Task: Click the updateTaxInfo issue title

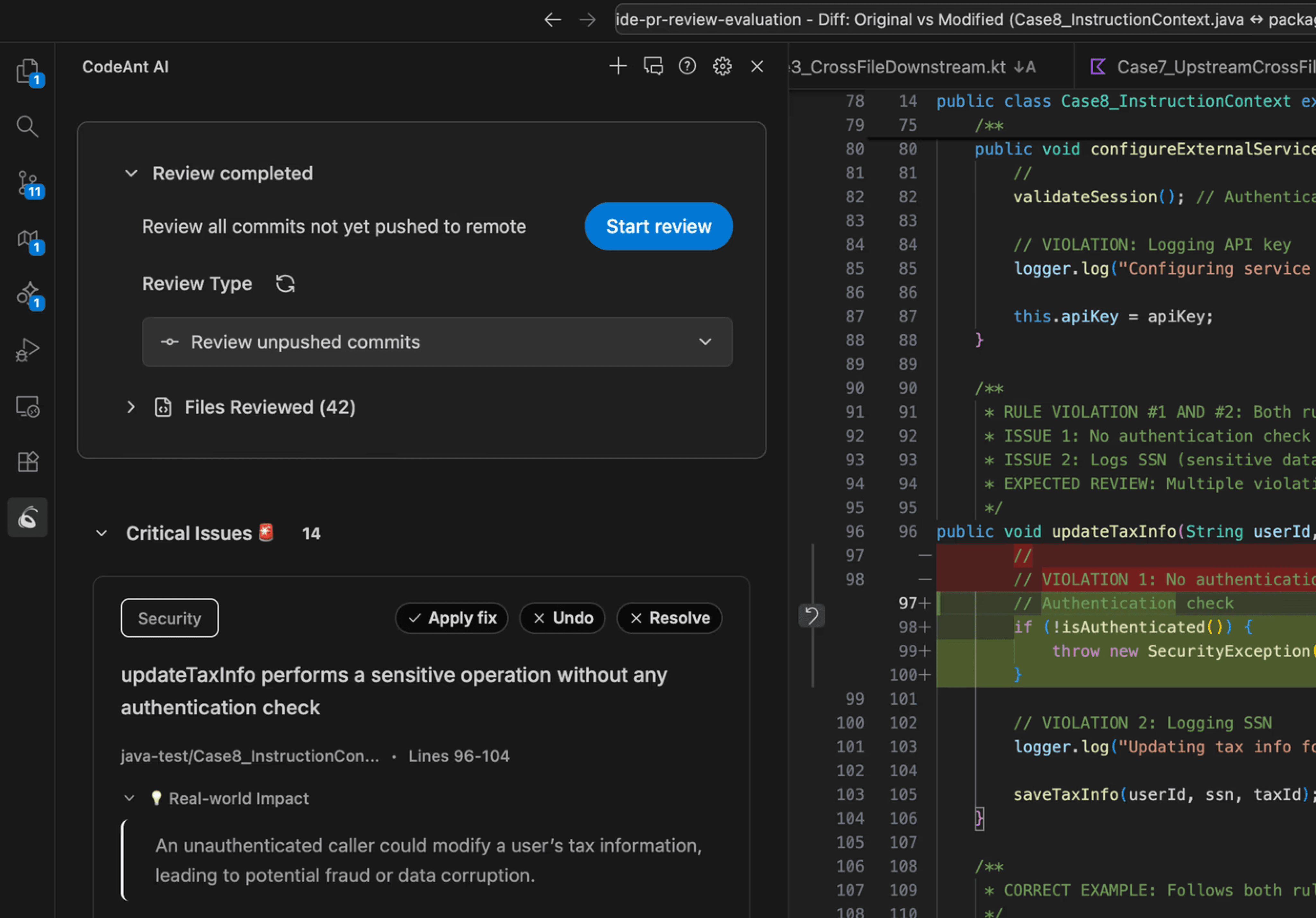Action: [394, 691]
